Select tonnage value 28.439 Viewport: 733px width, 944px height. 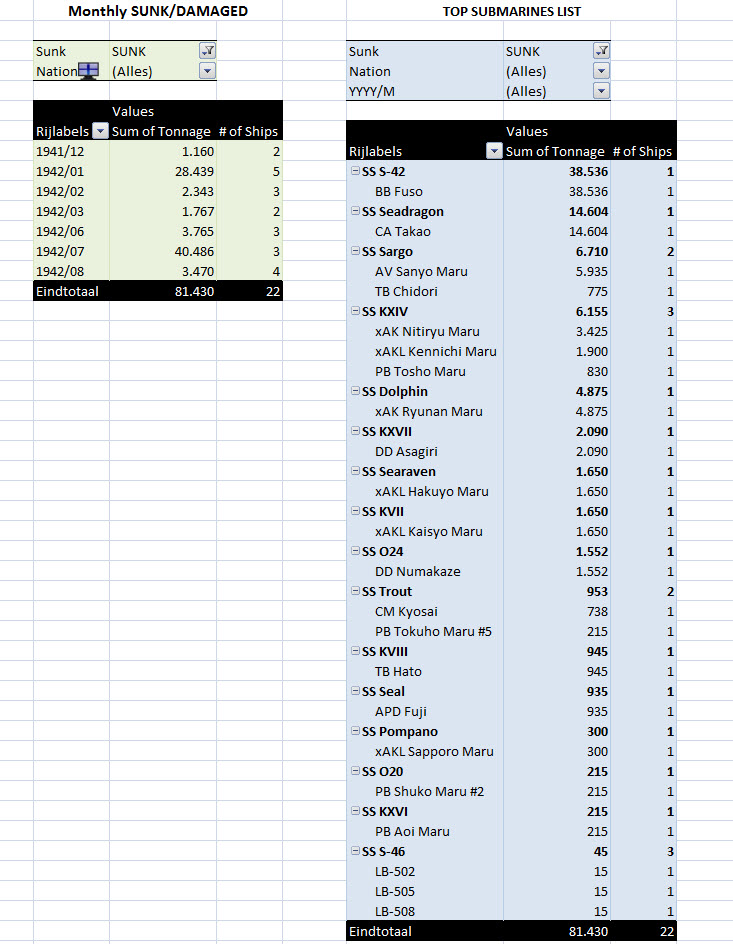(x=163, y=171)
